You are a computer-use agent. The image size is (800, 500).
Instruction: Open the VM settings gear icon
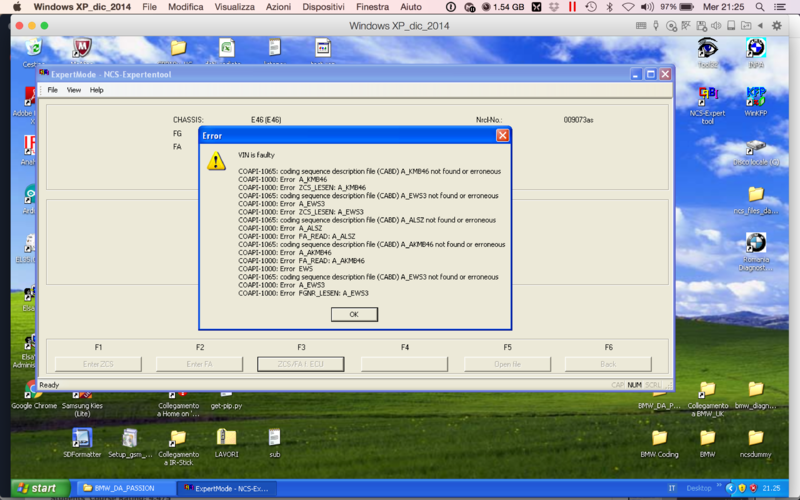point(777,26)
